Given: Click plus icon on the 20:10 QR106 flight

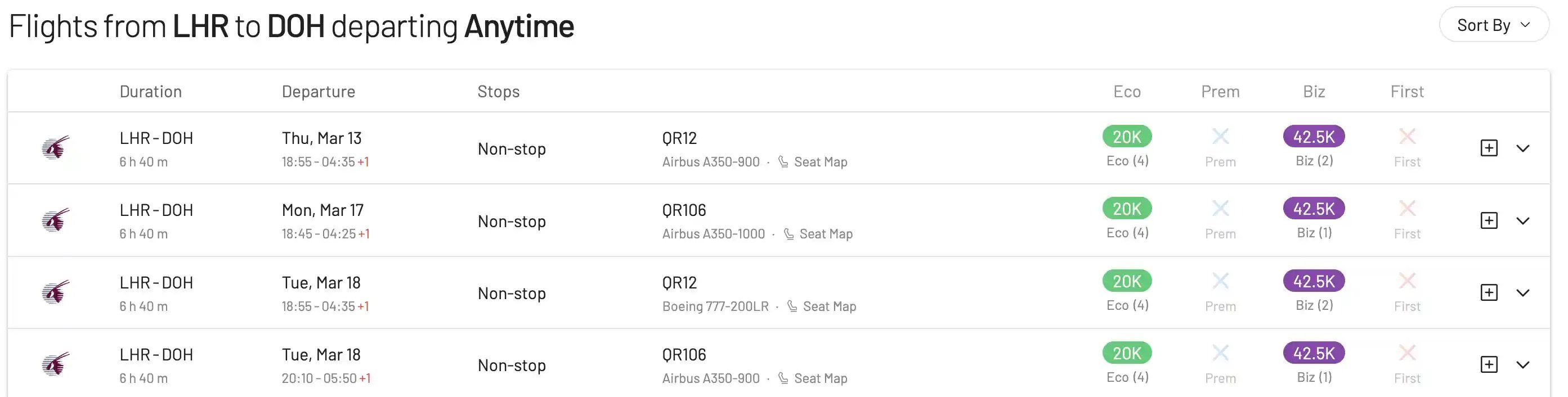Looking at the screenshot, I should 1488,364.
